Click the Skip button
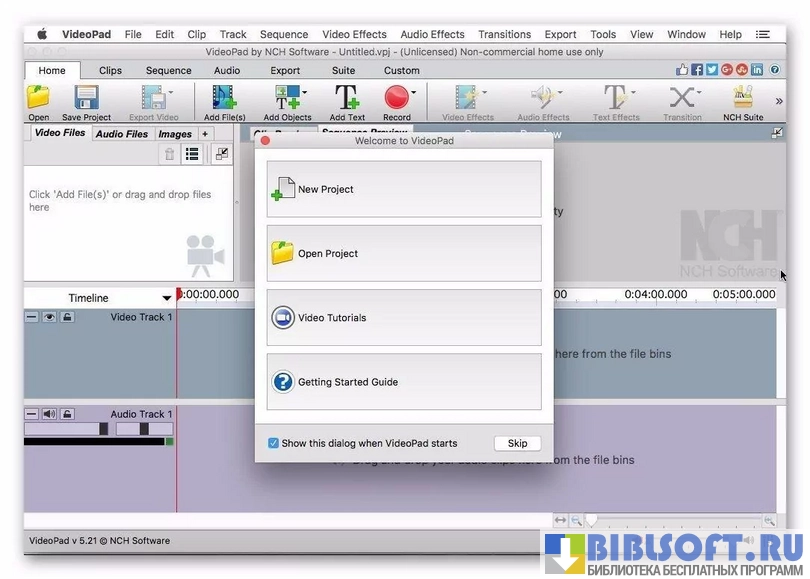Screen dimensions: 810x579 coord(517,443)
